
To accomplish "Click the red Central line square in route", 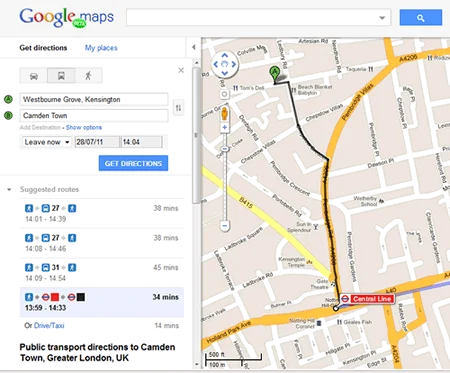I will click(55, 297).
